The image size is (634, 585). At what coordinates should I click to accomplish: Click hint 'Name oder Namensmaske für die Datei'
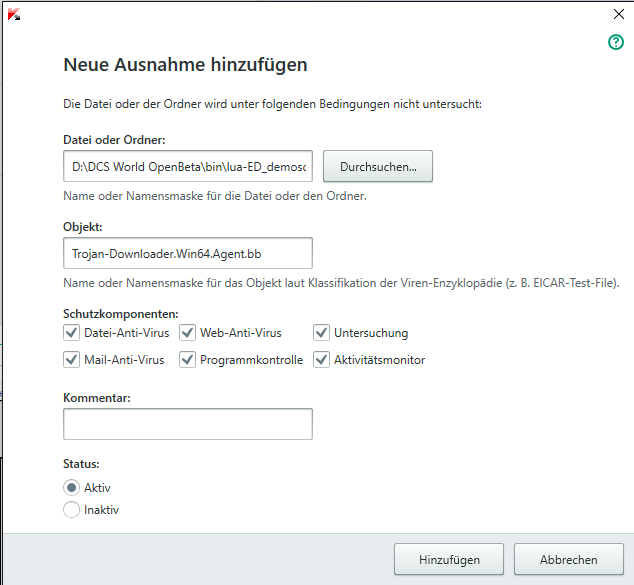[215, 196]
